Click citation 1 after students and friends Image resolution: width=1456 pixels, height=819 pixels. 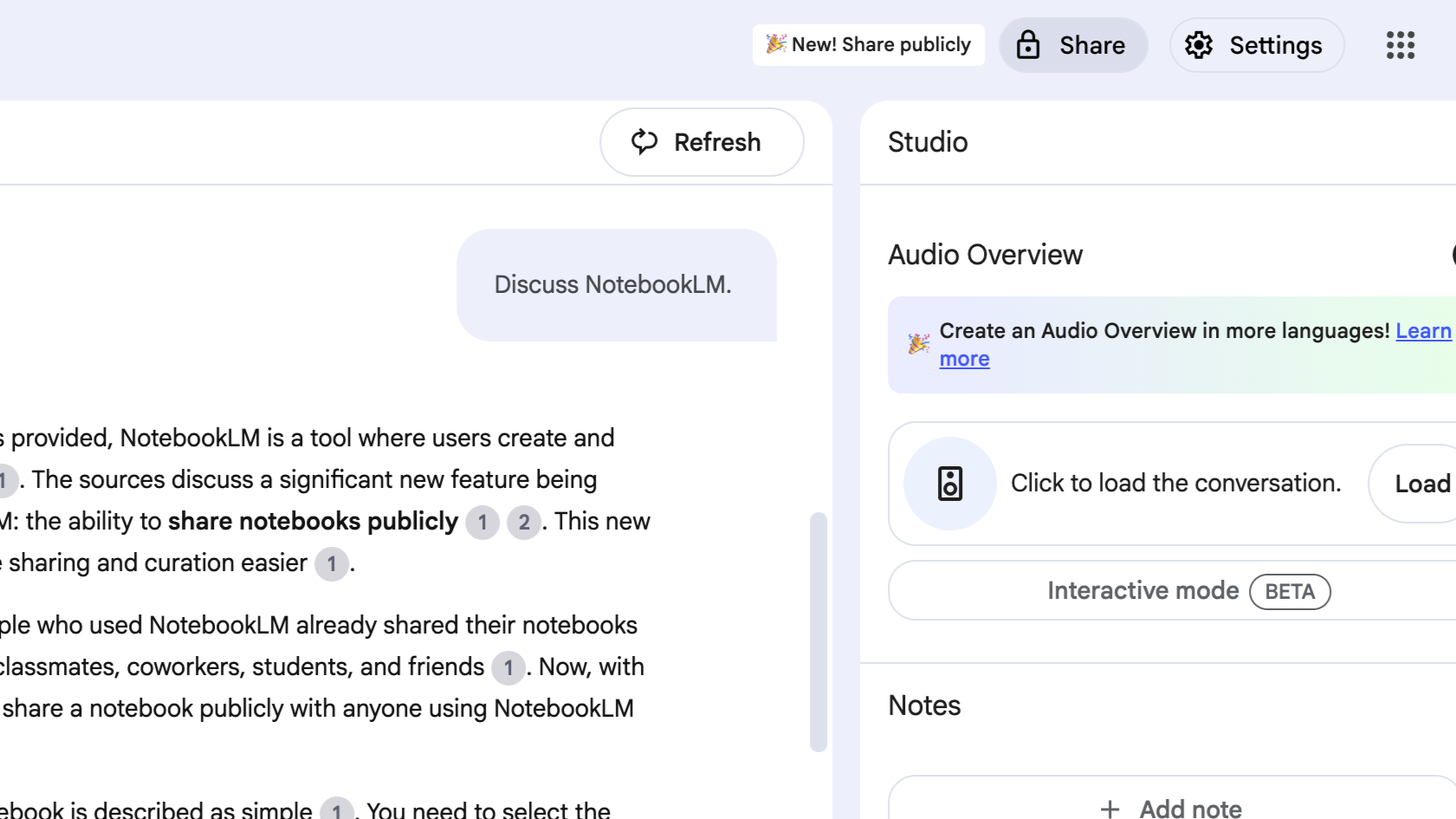point(508,668)
